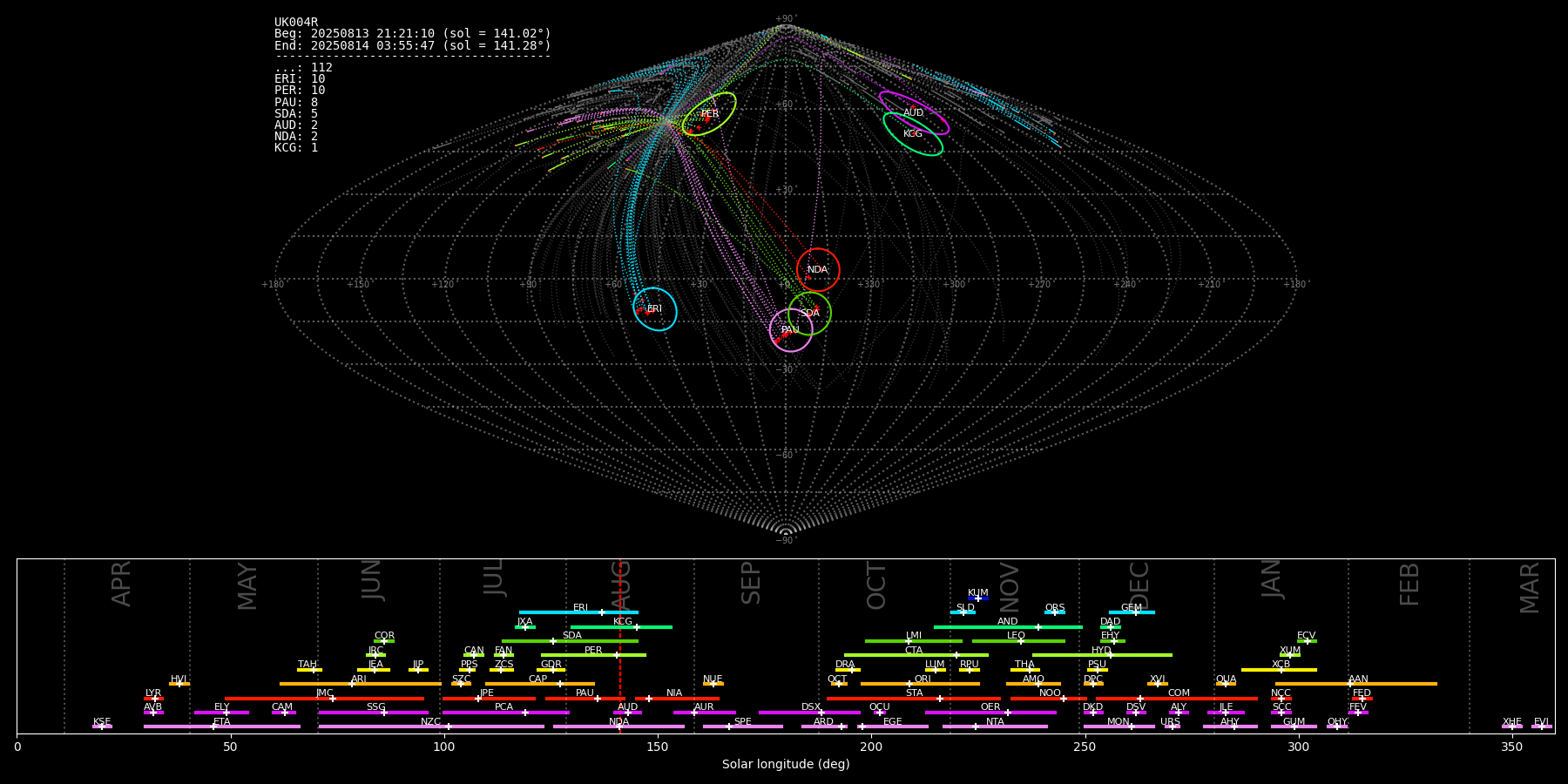Viewport: 1568px width, 784px height.
Task: Click the SDA activity bar in timeline
Action: pyautogui.click(x=570, y=641)
